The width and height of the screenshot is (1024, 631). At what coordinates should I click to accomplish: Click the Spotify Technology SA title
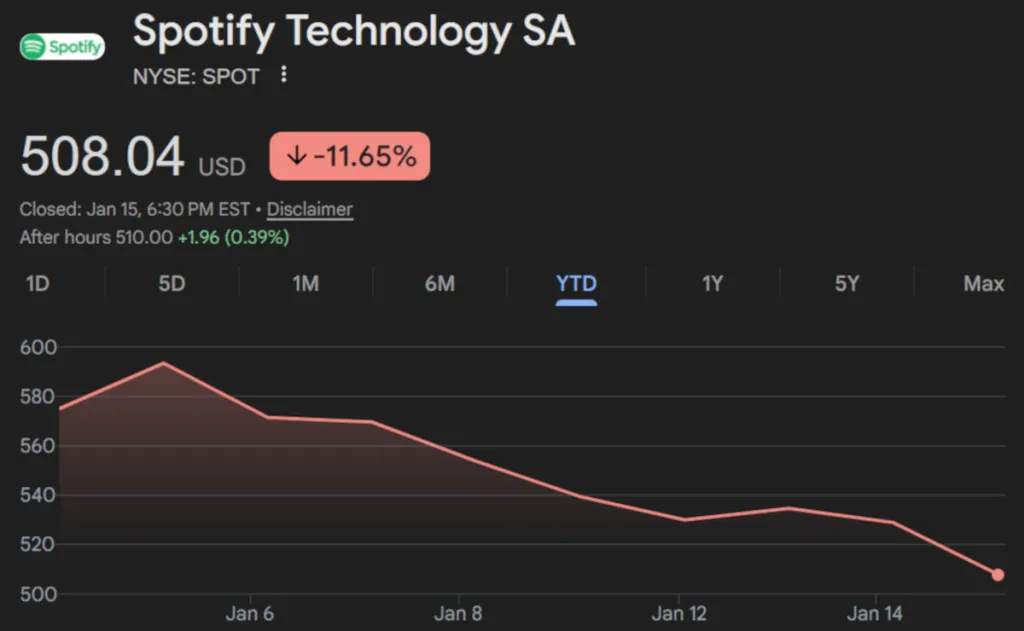pyautogui.click(x=354, y=32)
